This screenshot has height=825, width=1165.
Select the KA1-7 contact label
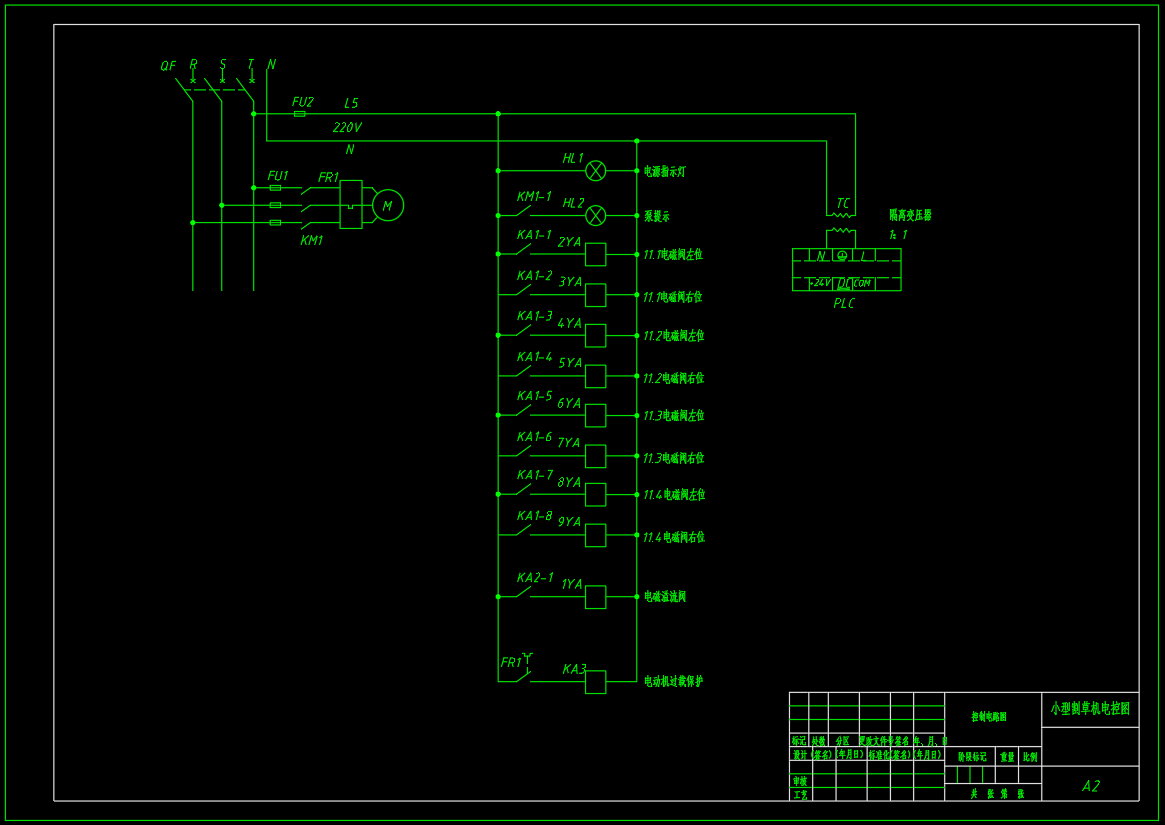coord(534,475)
